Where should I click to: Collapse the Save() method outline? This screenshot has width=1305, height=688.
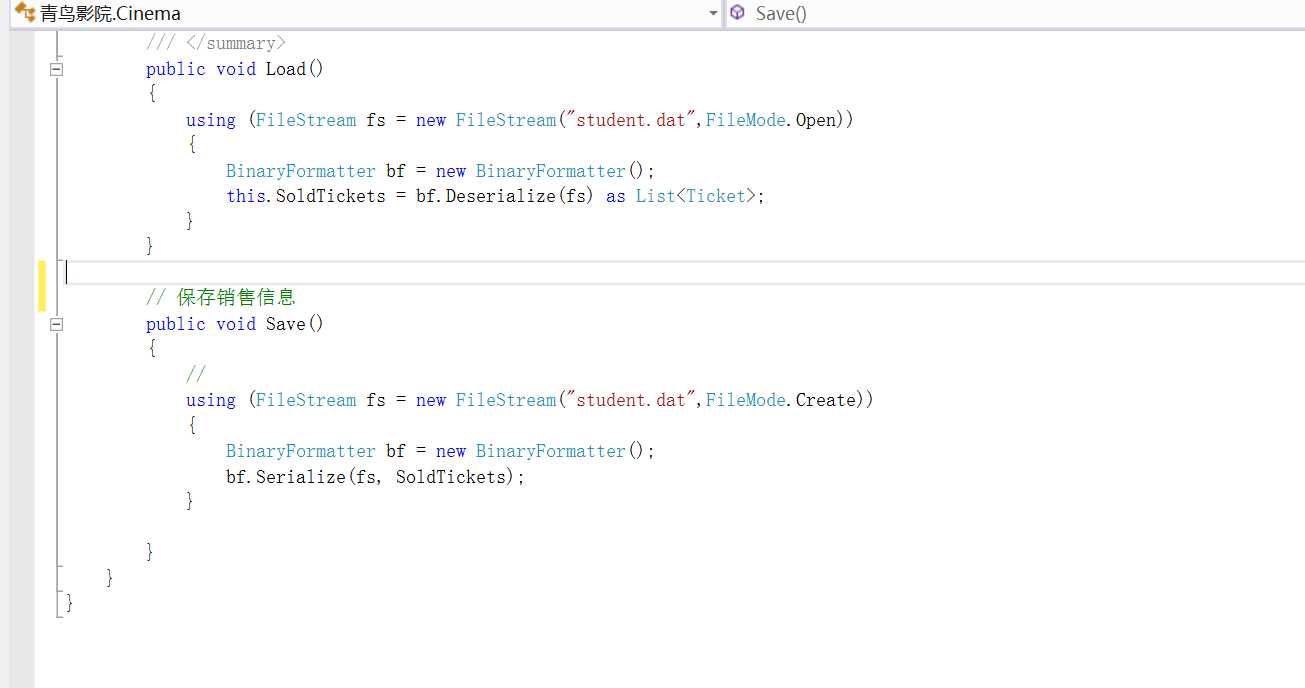(56, 324)
